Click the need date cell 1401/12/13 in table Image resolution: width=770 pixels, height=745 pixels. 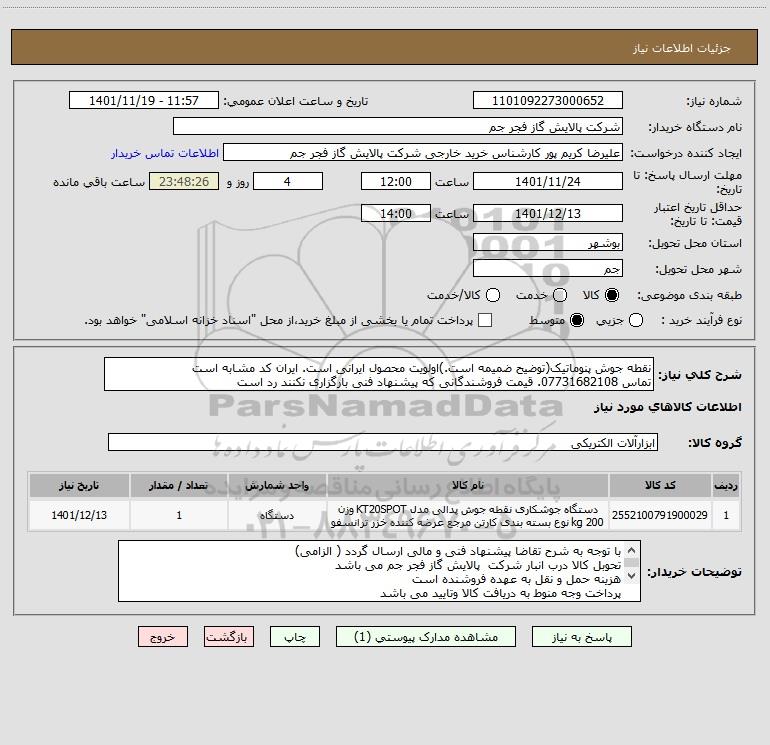[x=79, y=515]
